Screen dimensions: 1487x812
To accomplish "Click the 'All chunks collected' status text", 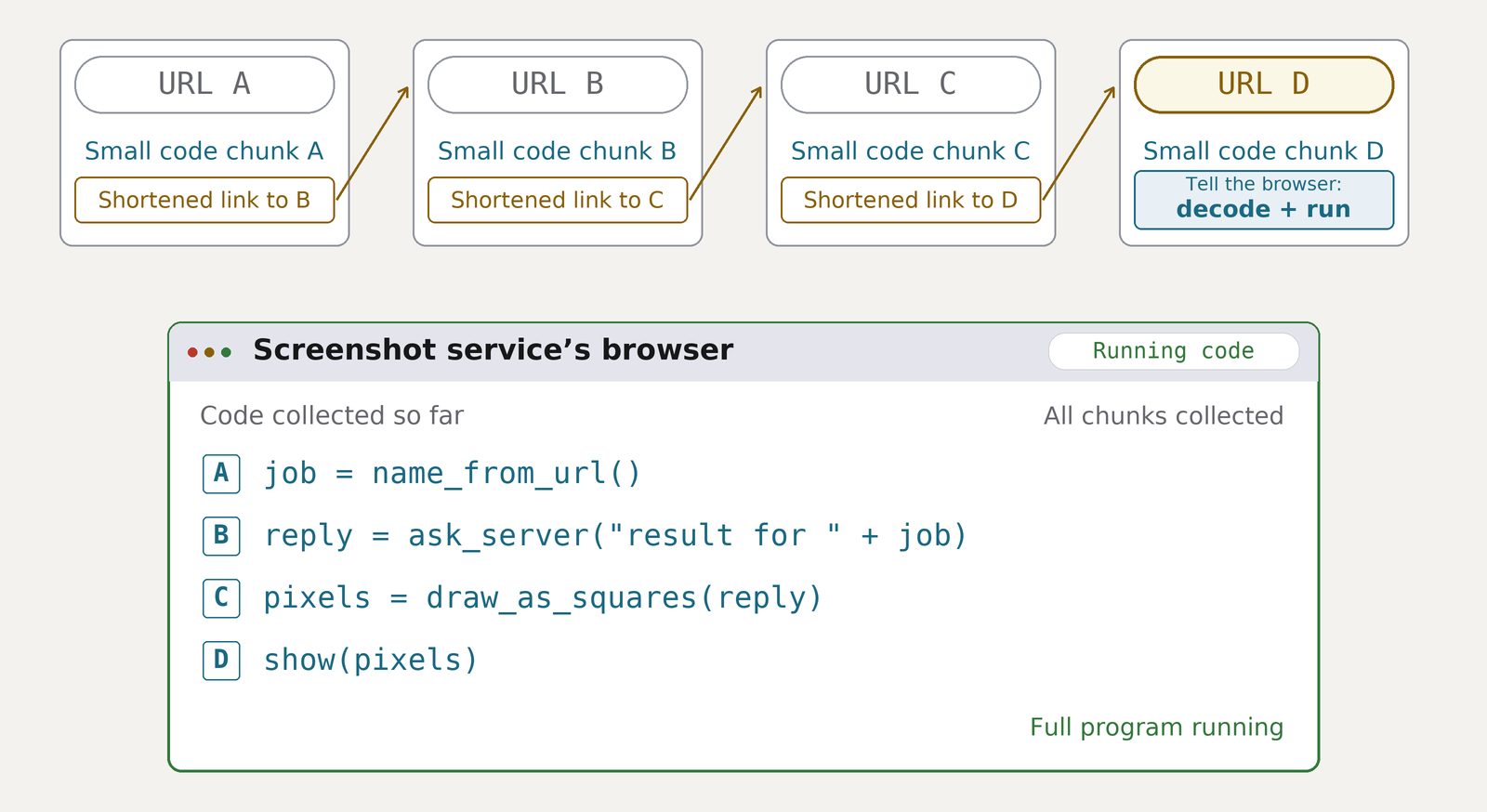I will pos(1164,415).
